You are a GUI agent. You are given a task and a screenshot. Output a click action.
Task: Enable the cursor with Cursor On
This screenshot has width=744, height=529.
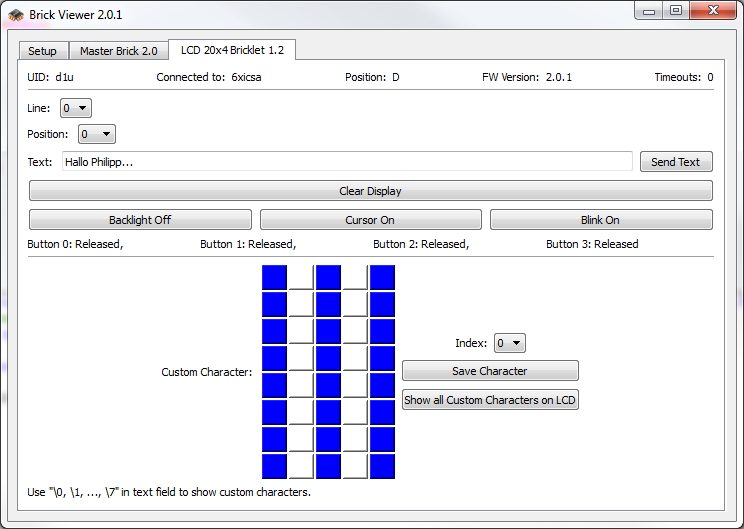[x=370, y=220]
